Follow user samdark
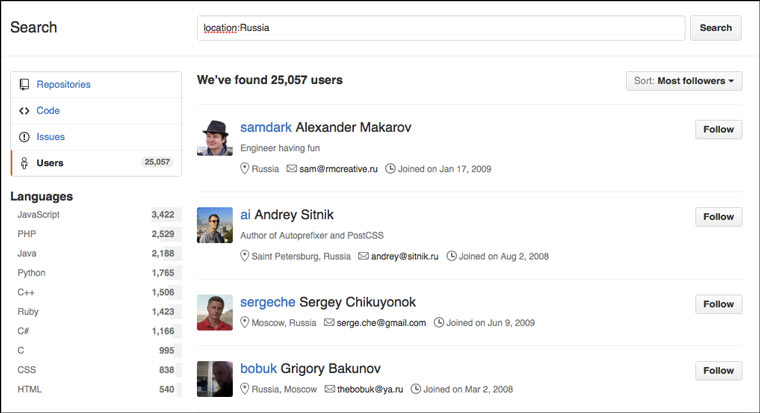Image resolution: width=760 pixels, height=413 pixels. [x=718, y=129]
